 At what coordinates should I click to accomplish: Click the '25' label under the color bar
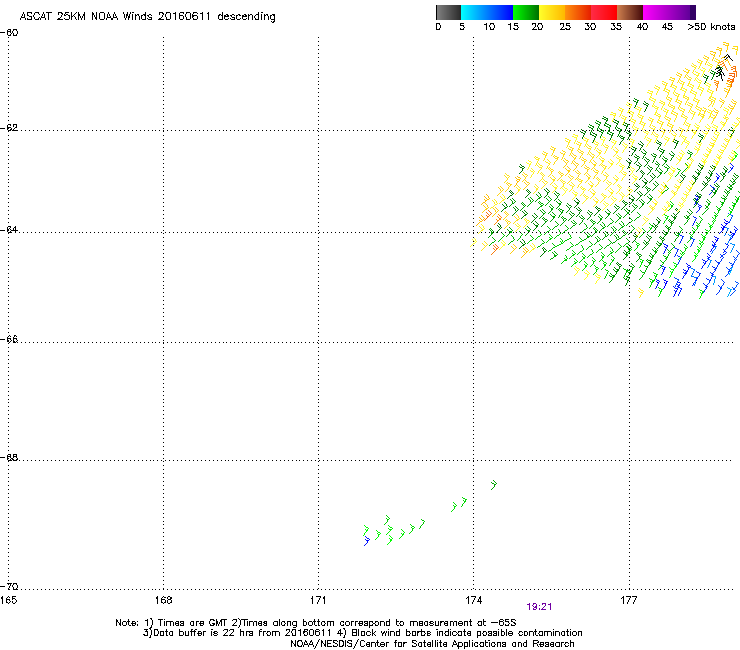565,27
